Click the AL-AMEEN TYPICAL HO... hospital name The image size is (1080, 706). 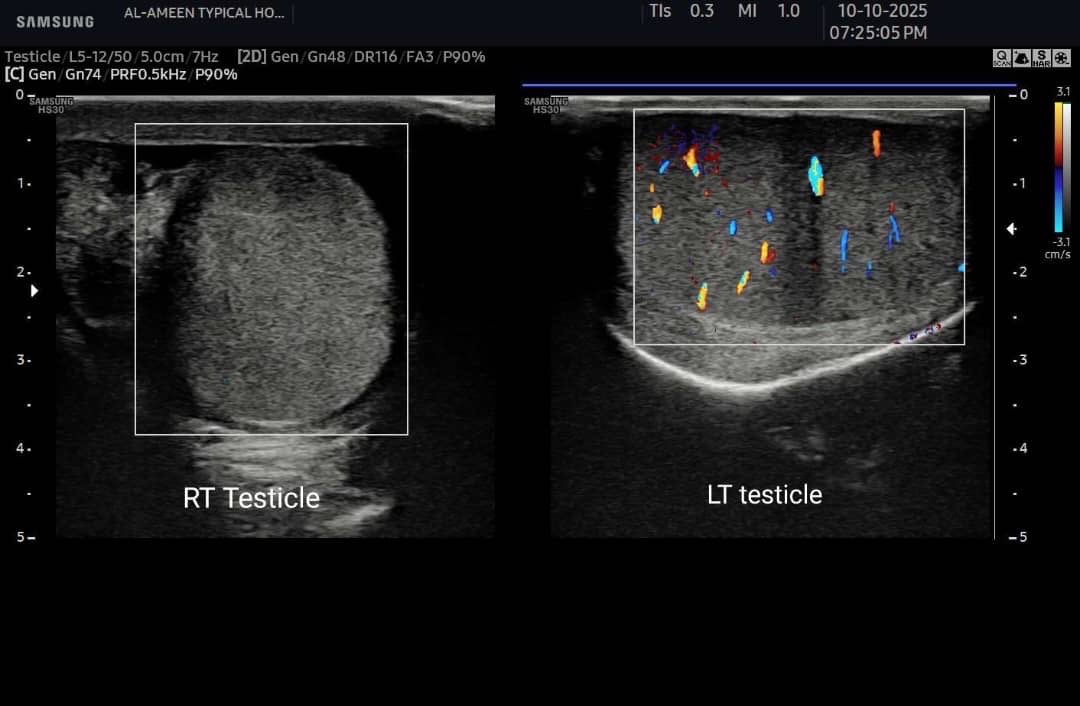tap(204, 13)
